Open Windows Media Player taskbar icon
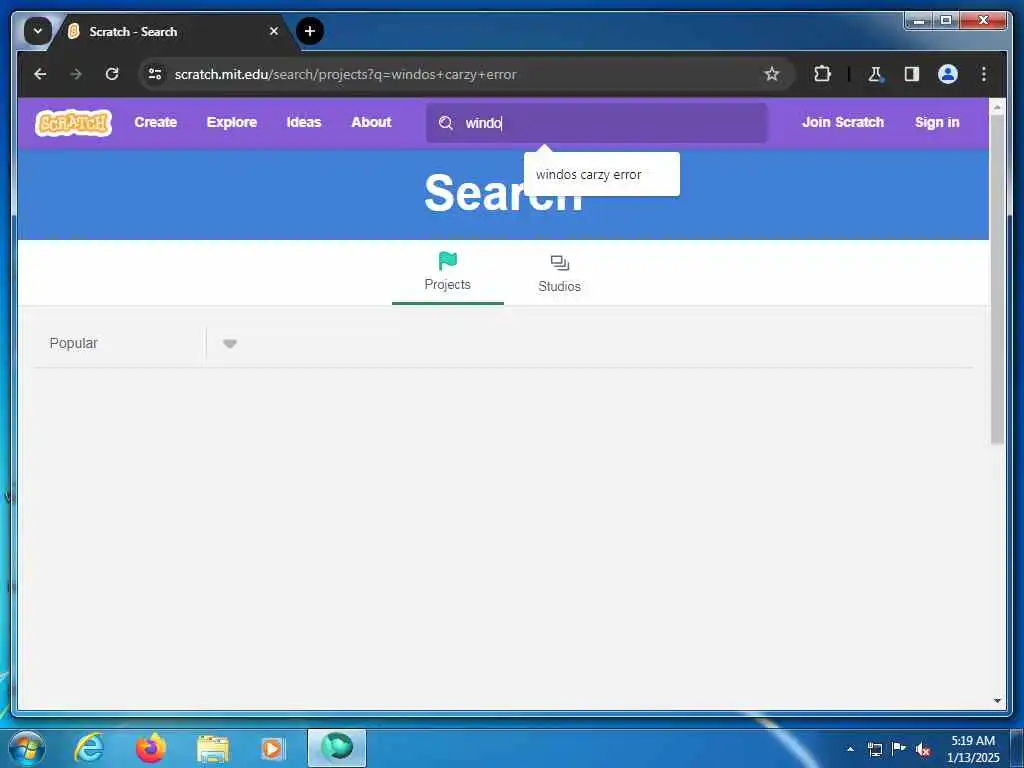The image size is (1024, 768). [x=272, y=749]
